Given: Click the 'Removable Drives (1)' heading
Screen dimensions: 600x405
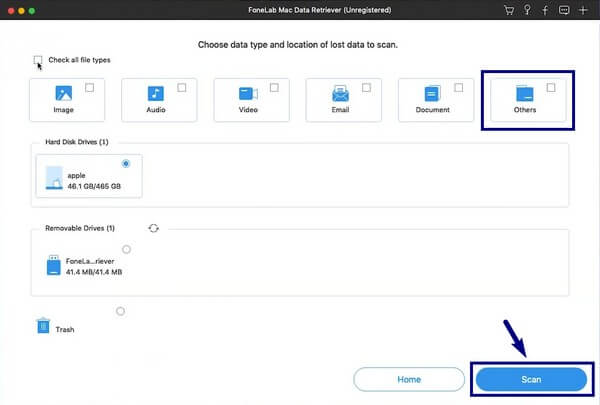Looking at the screenshot, I should pos(80,228).
